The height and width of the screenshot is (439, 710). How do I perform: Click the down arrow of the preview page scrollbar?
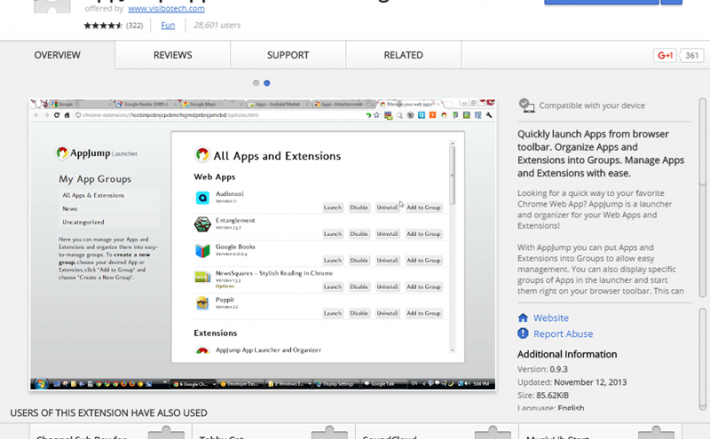(452, 350)
